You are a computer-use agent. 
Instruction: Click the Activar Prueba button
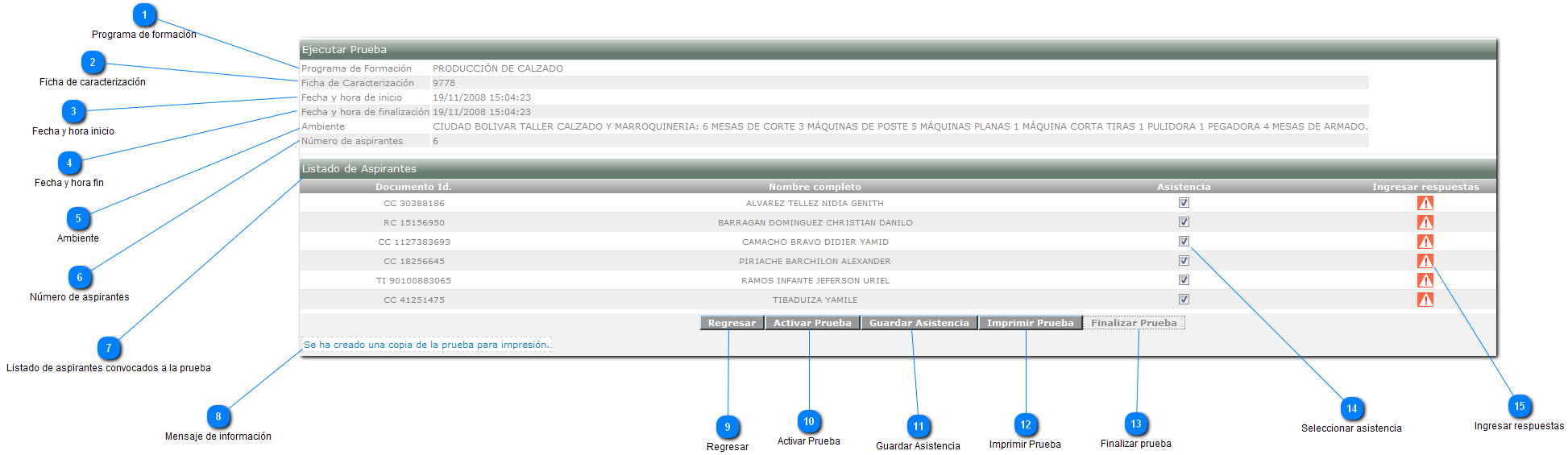point(812,323)
